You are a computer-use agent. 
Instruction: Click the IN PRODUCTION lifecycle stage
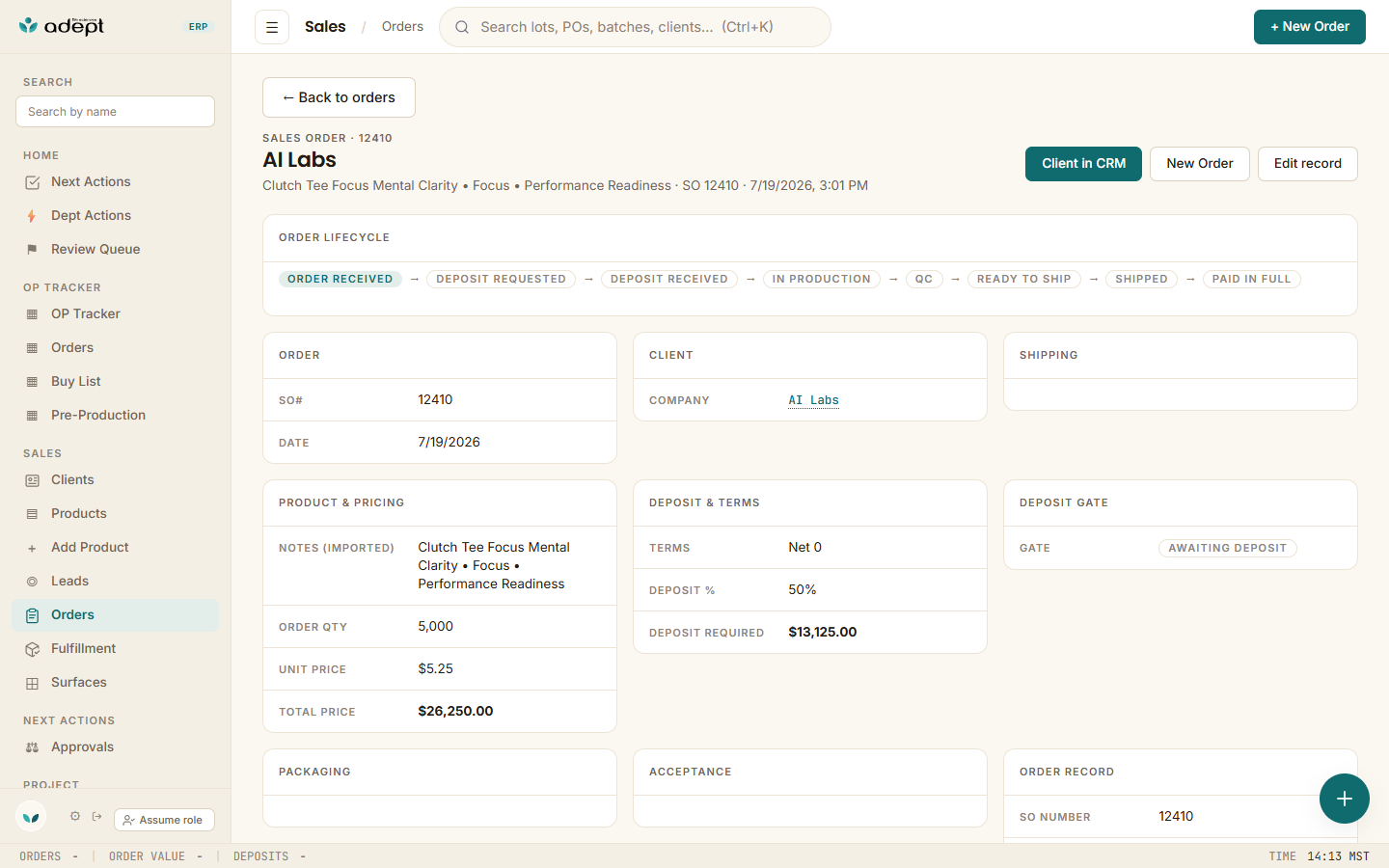pyautogui.click(x=821, y=280)
